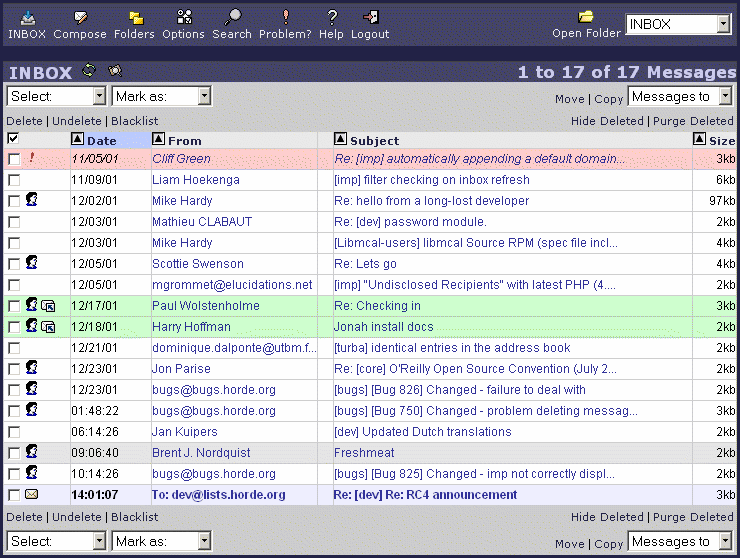Click the Logout label in navigation bar
The width and height of the screenshot is (740, 558).
pyautogui.click(x=370, y=34)
